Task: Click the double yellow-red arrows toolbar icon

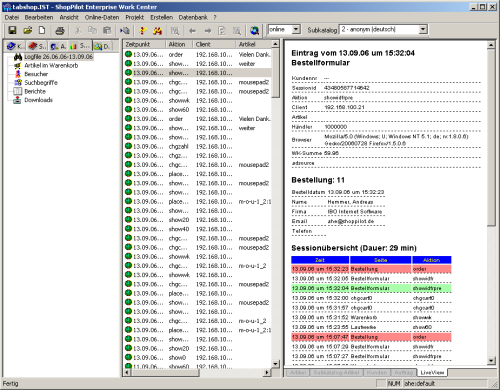Action: click(x=157, y=31)
